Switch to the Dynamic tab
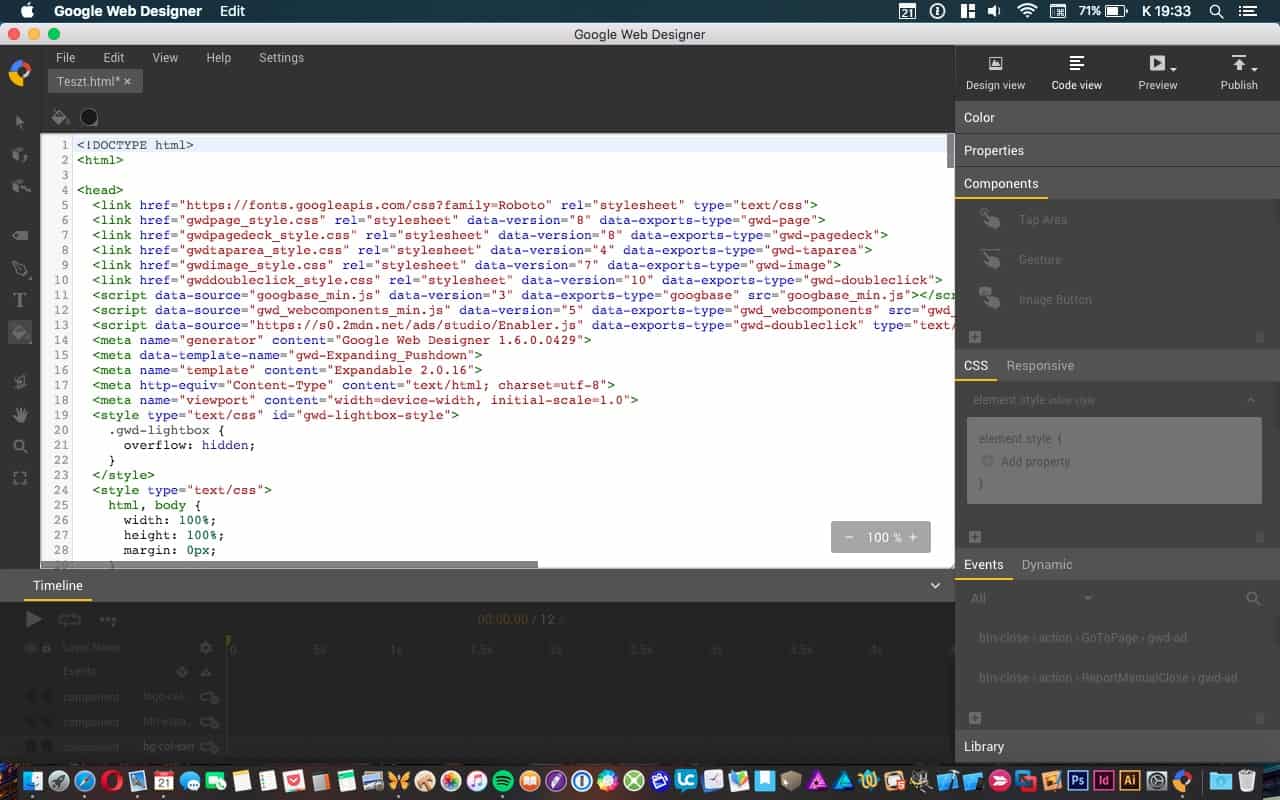 coord(1047,565)
